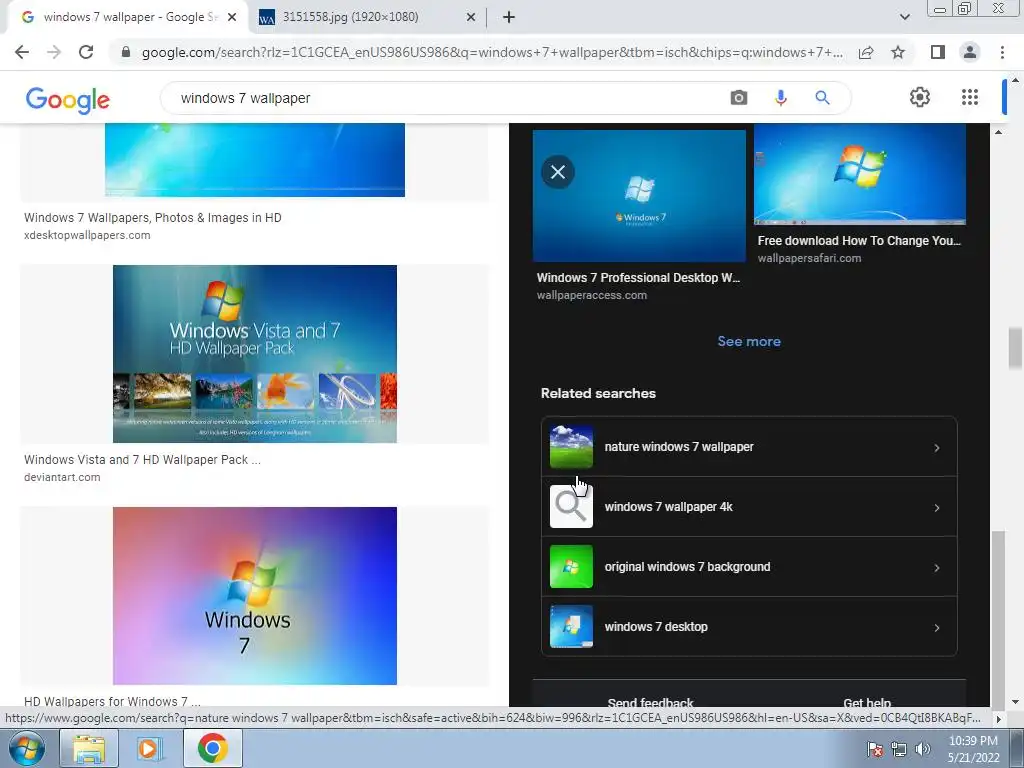1024x768 pixels.
Task: Open nature windows 7 wallpaper related search
Action: pos(749,447)
